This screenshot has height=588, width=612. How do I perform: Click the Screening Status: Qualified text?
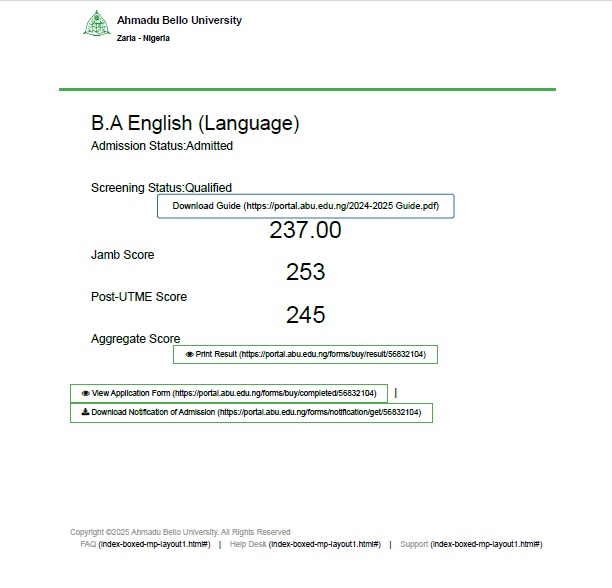coord(161,188)
